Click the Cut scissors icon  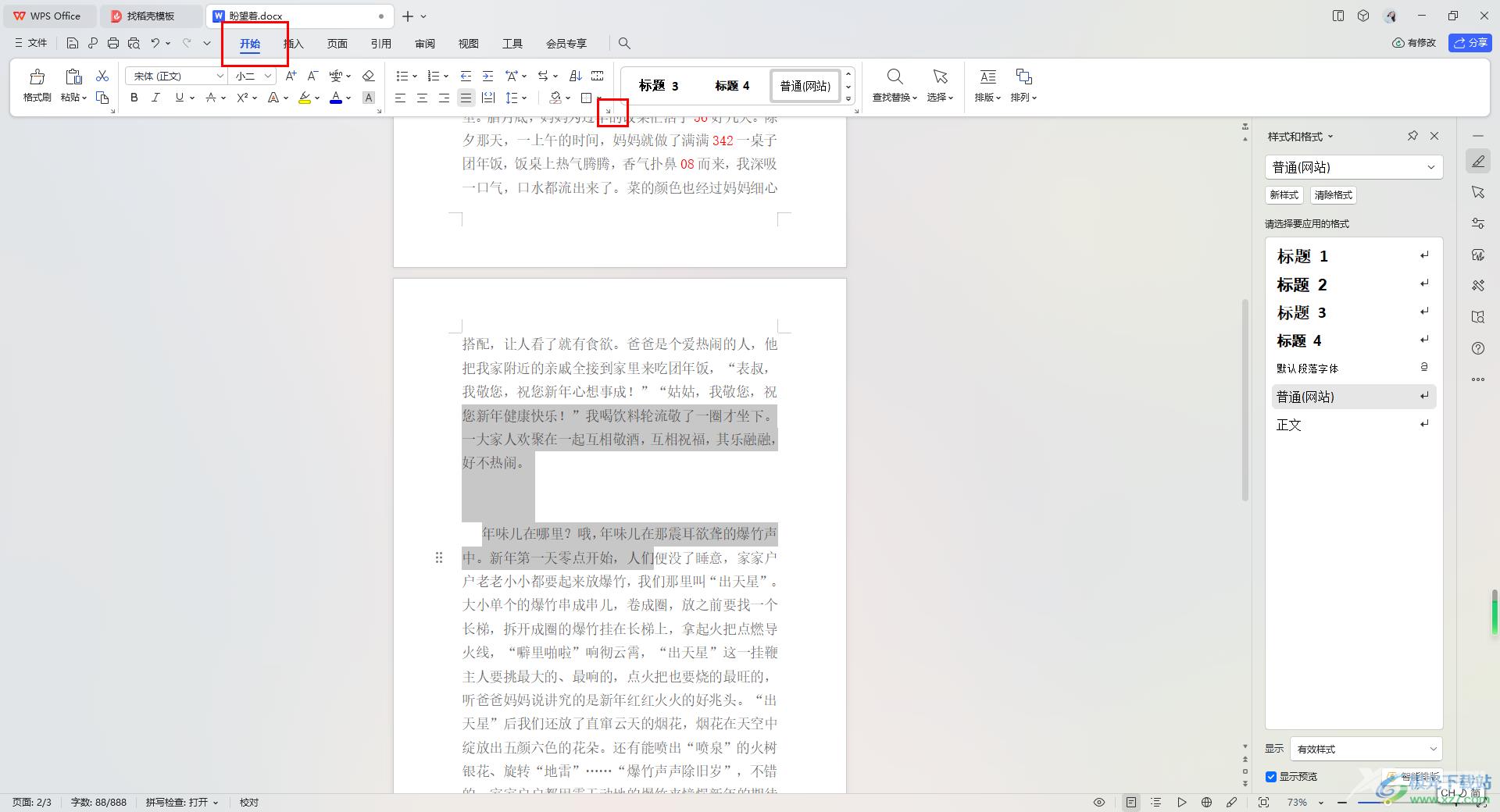tap(102, 76)
